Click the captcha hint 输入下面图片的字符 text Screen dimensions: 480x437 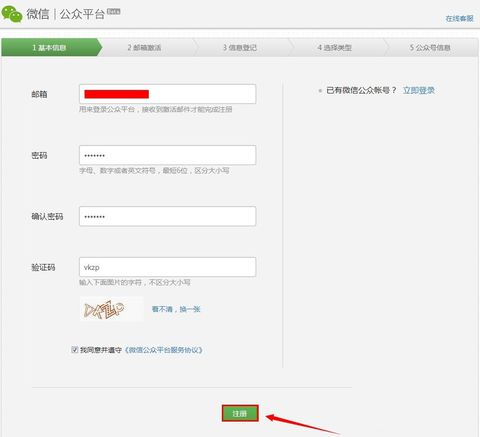135,283
